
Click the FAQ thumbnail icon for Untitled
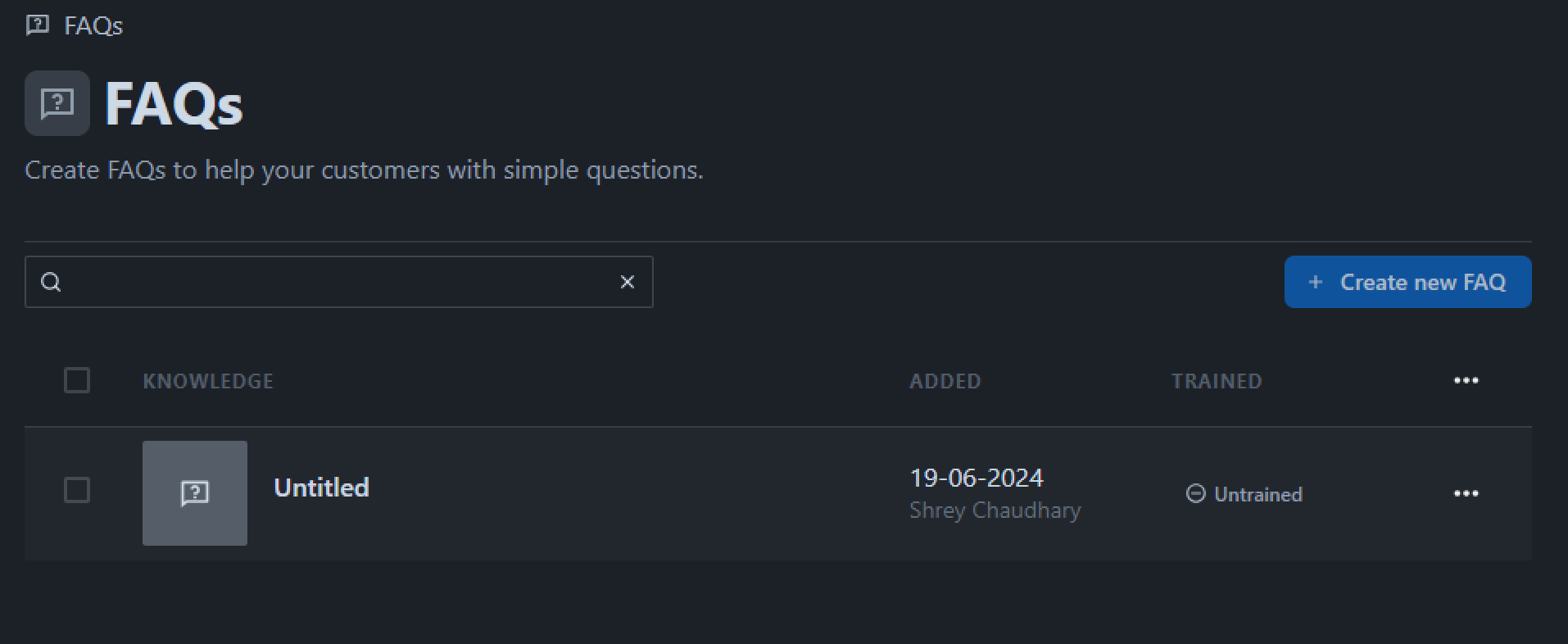click(194, 492)
